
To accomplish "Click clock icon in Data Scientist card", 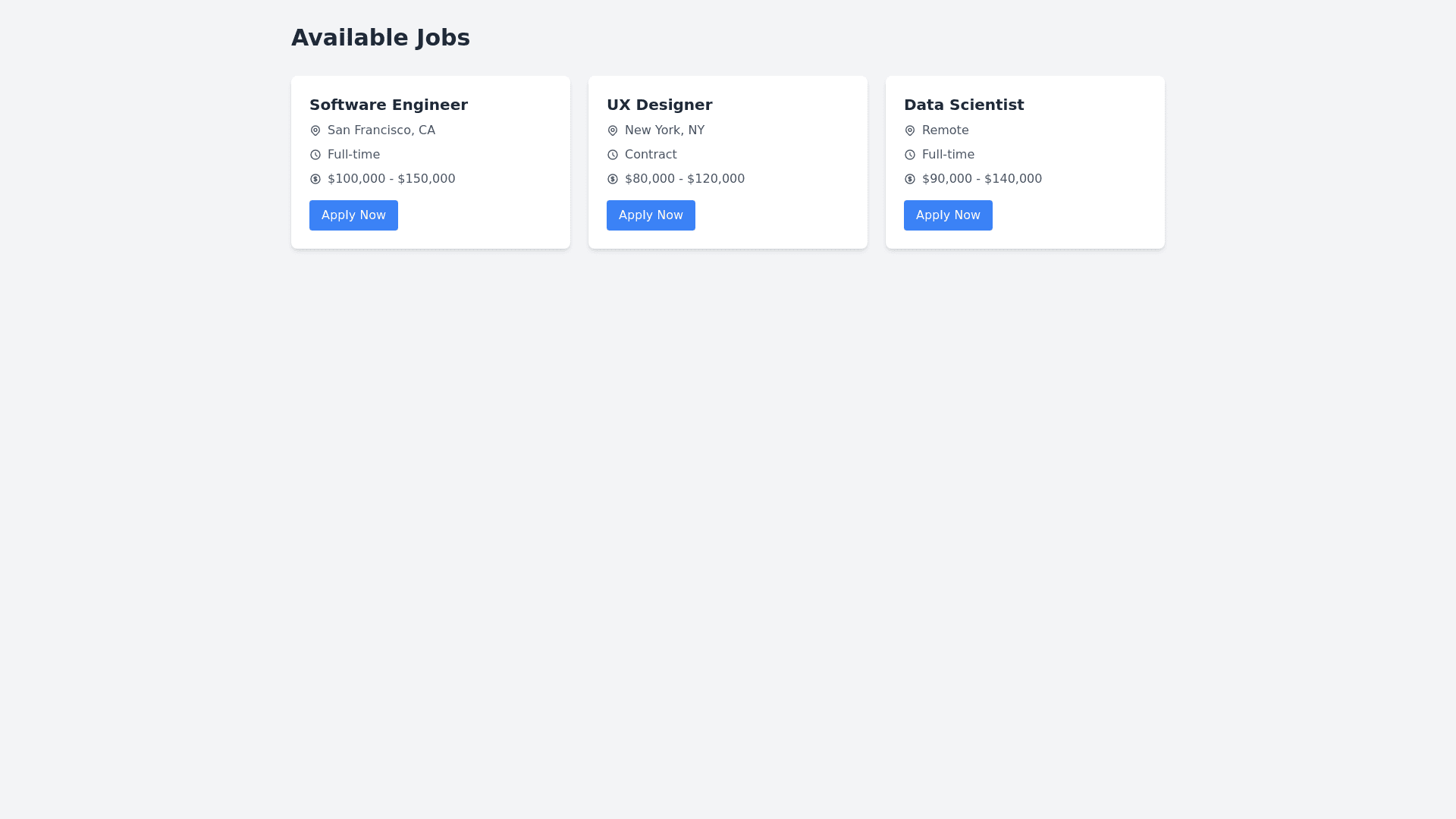I will tap(910, 155).
